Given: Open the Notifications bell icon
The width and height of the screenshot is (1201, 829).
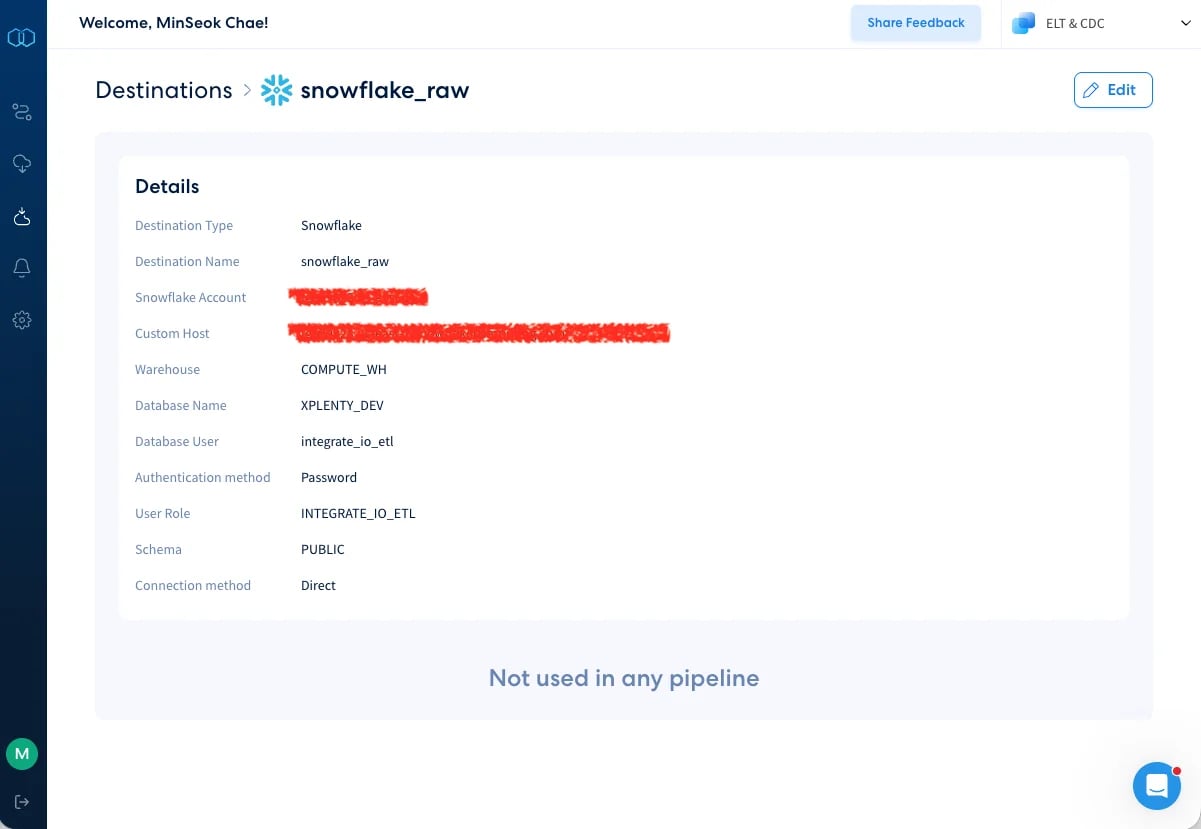Looking at the screenshot, I should coord(22,268).
